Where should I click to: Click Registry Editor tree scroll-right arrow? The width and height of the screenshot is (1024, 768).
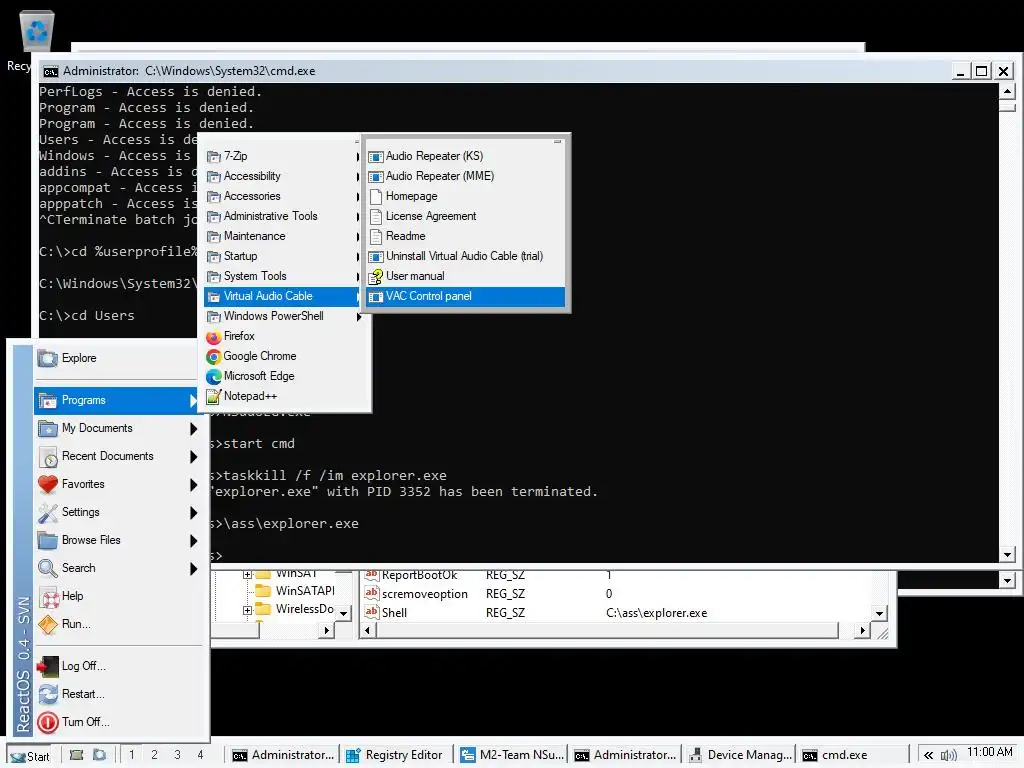coord(327,630)
